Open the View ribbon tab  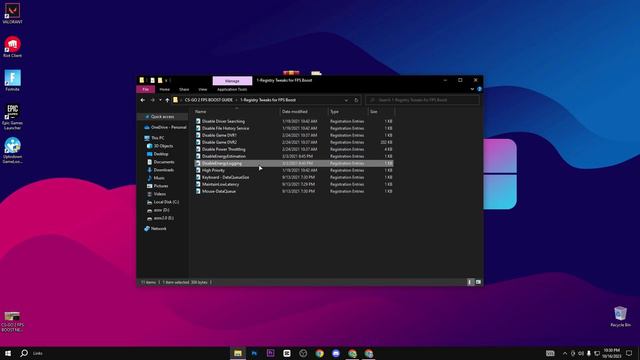(202, 89)
